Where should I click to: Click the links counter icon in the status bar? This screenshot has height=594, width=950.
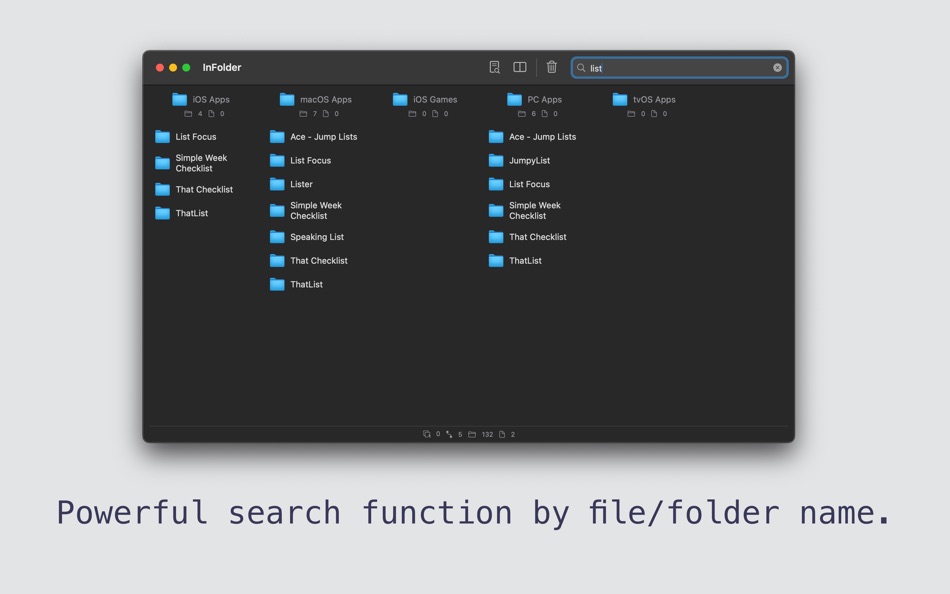[449, 434]
